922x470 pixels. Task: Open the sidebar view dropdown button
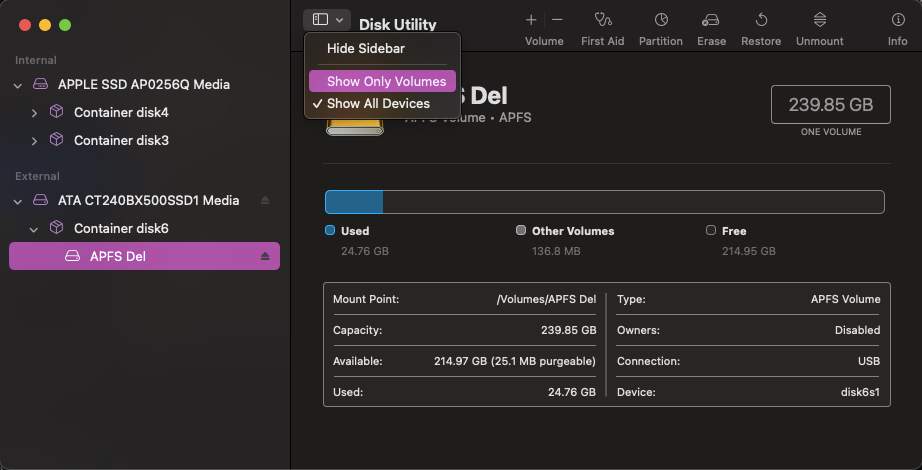pos(328,20)
